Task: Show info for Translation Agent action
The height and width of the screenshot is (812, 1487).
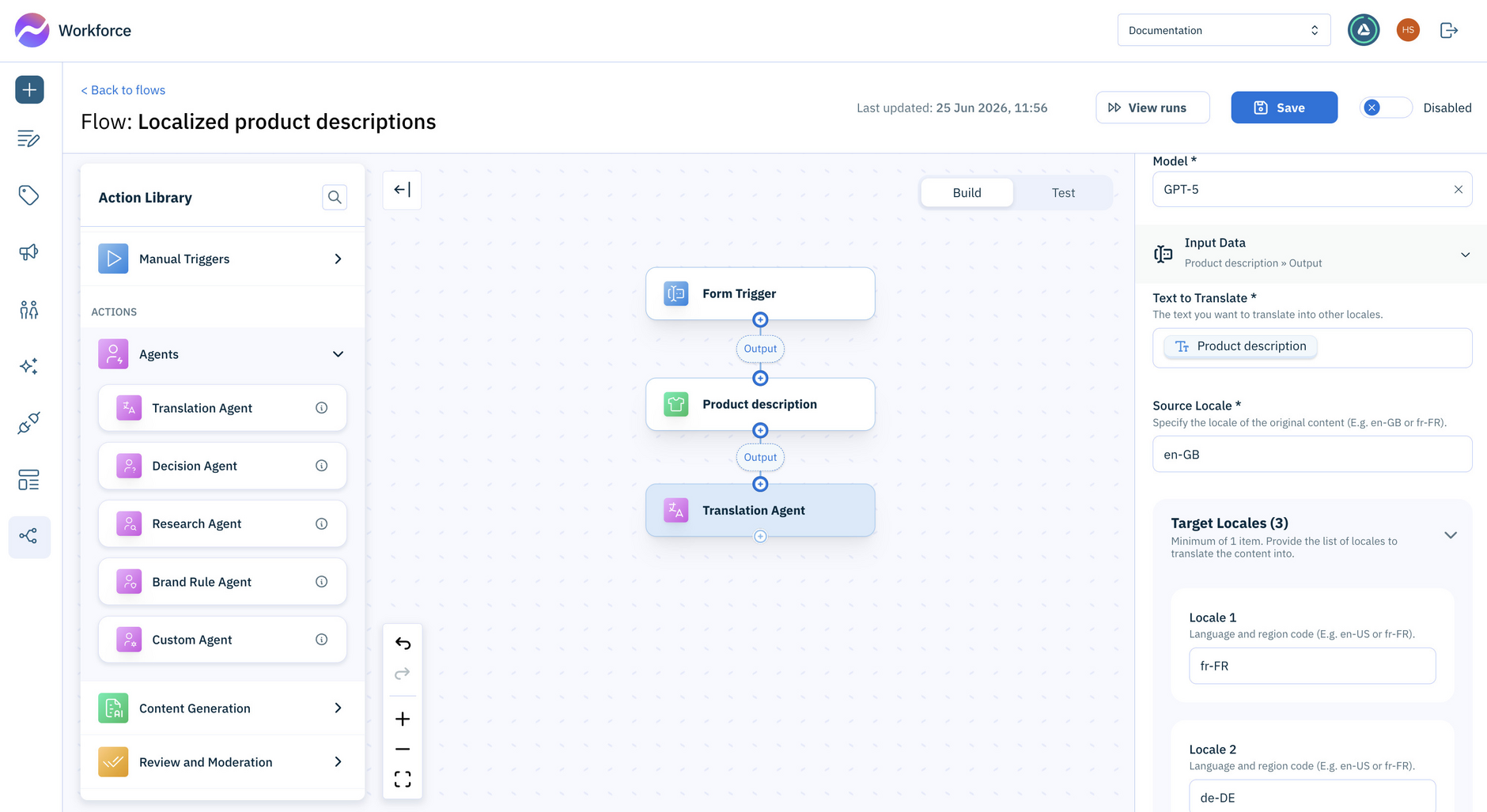Action: click(x=322, y=408)
